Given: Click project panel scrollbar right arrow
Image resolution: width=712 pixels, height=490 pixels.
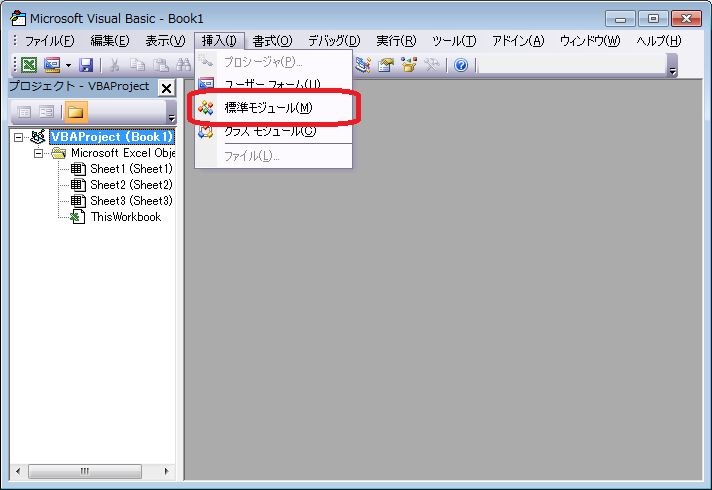Looking at the screenshot, I should click(167, 471).
